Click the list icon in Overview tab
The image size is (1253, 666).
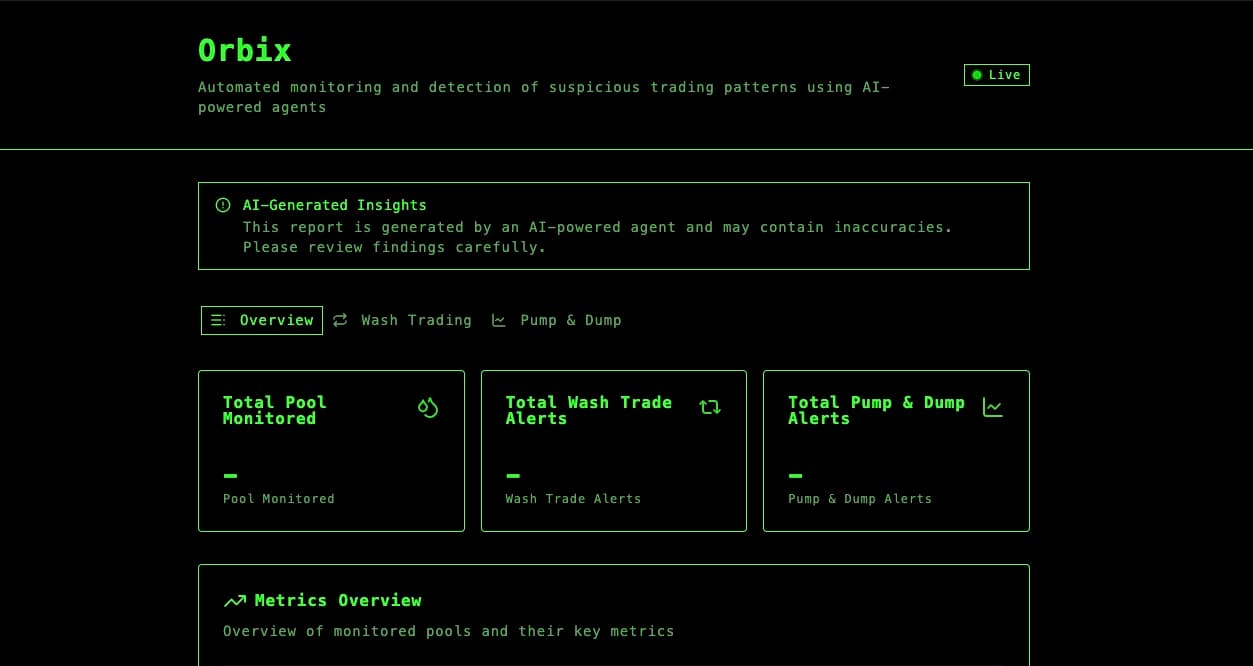coord(218,320)
